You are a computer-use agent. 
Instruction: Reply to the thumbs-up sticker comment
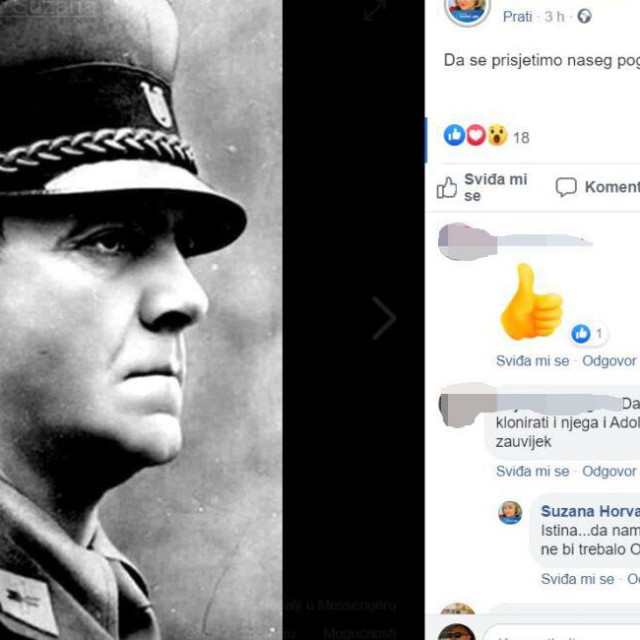point(609,361)
